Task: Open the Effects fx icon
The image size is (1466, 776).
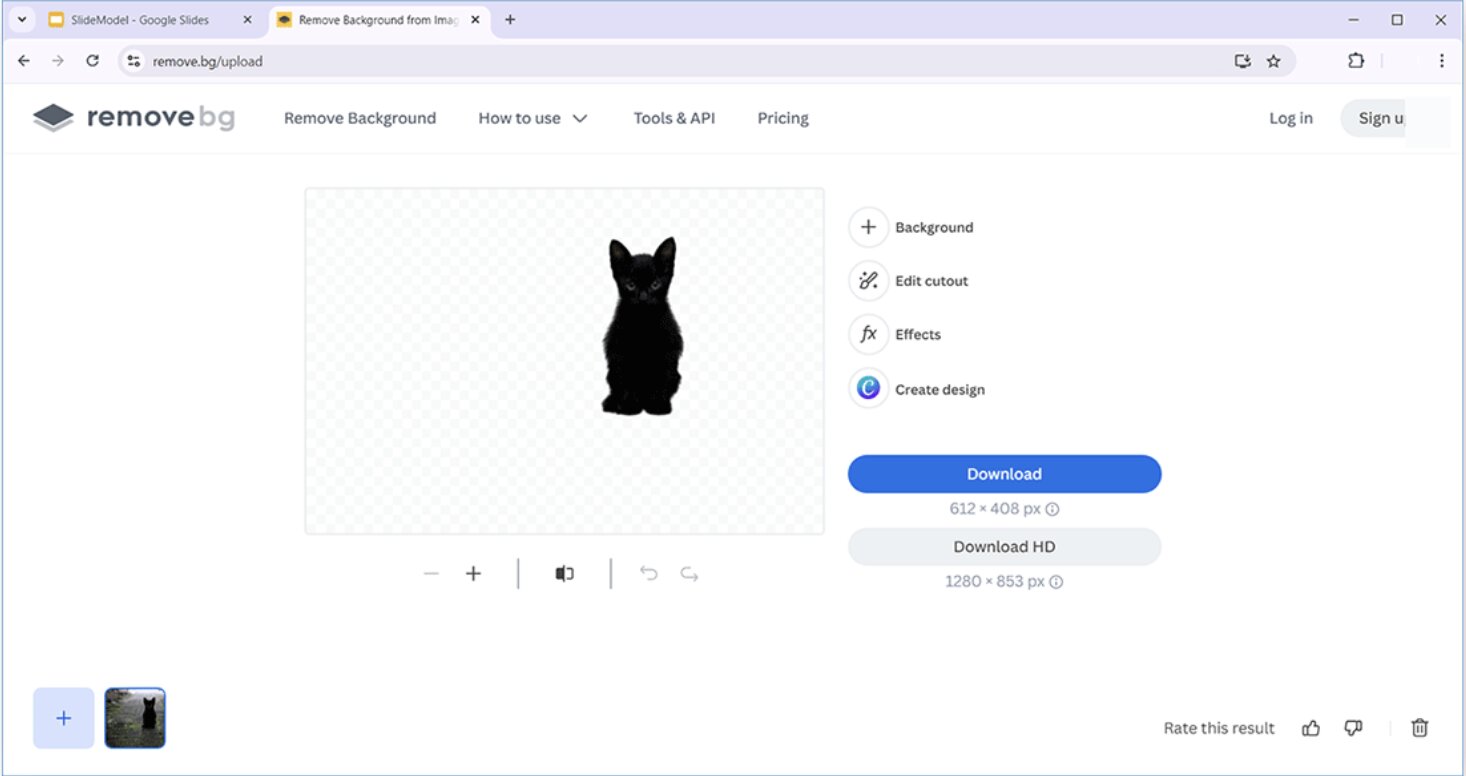Action: coord(868,334)
